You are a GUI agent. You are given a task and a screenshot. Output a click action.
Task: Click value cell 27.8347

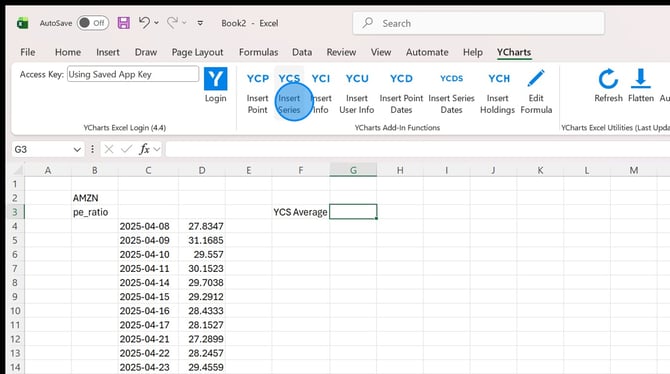coord(202,226)
